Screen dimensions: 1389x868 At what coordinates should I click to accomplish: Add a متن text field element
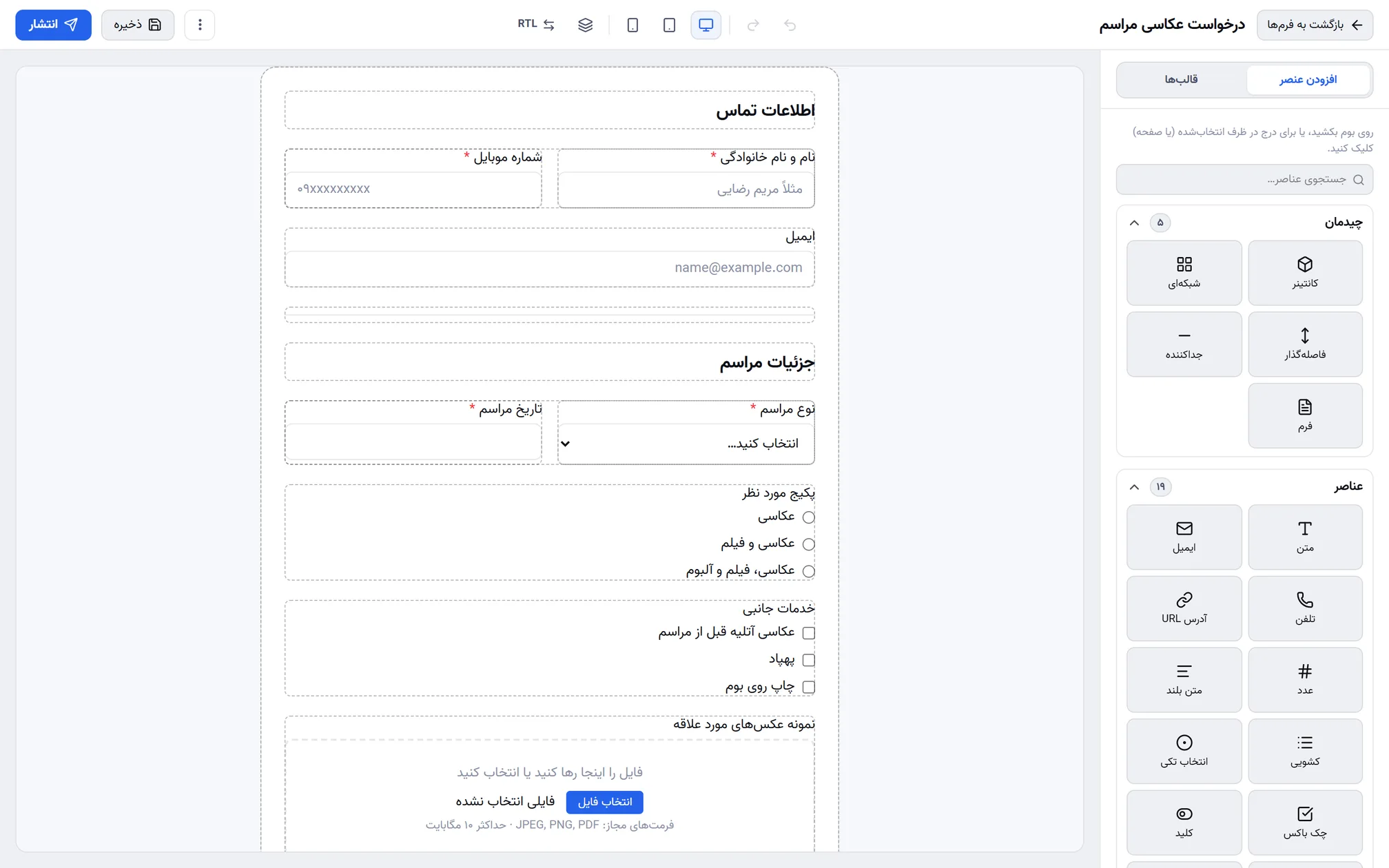click(x=1305, y=537)
